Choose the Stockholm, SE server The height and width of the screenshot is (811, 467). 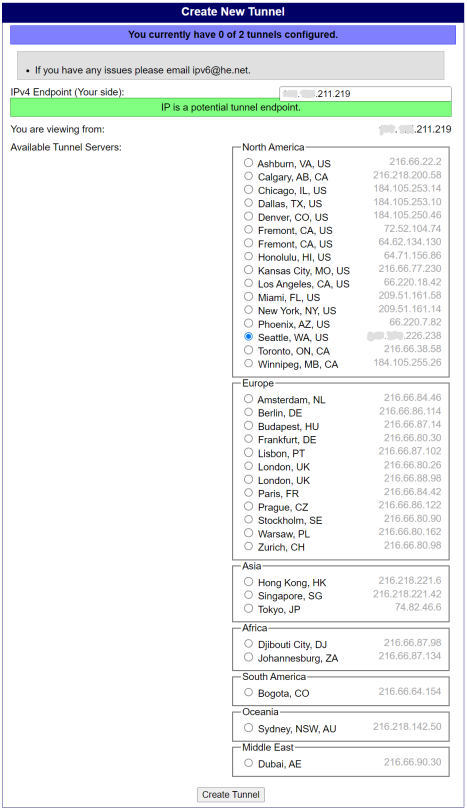tap(249, 520)
